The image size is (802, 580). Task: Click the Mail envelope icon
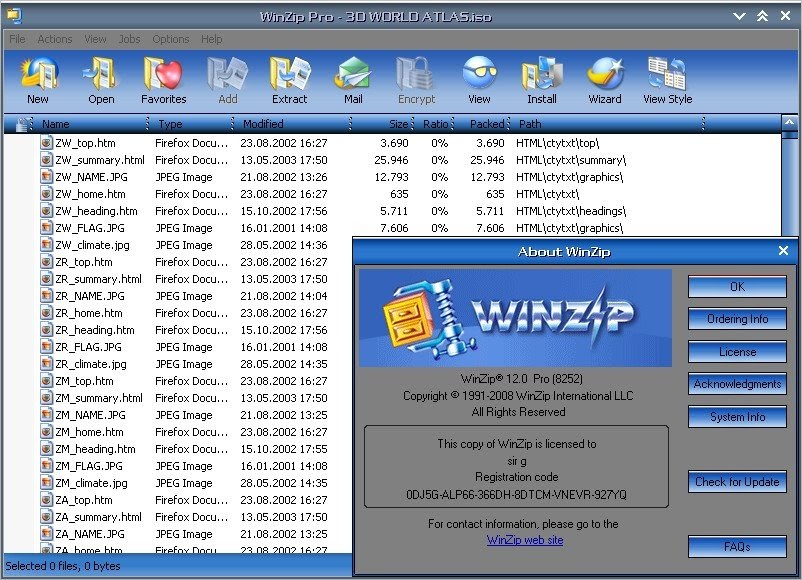pos(353,74)
